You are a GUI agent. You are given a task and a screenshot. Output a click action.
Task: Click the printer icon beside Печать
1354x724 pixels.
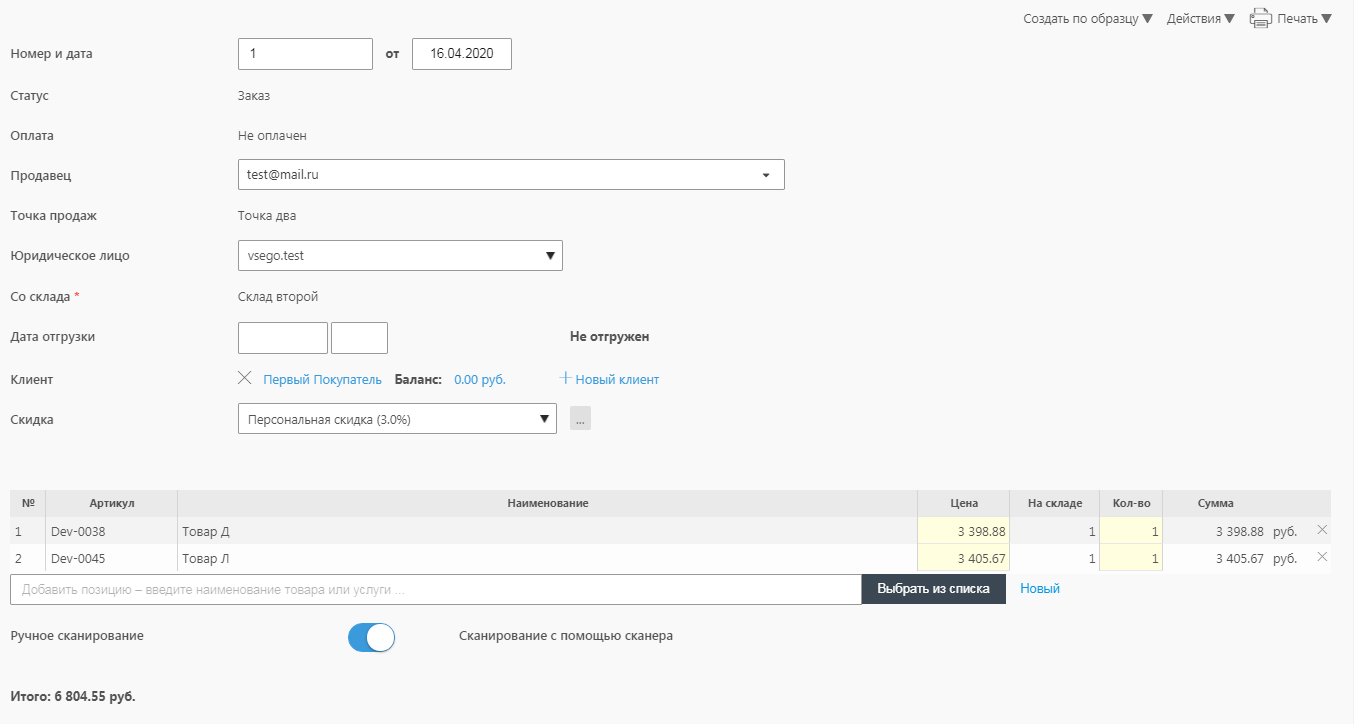click(x=1260, y=18)
